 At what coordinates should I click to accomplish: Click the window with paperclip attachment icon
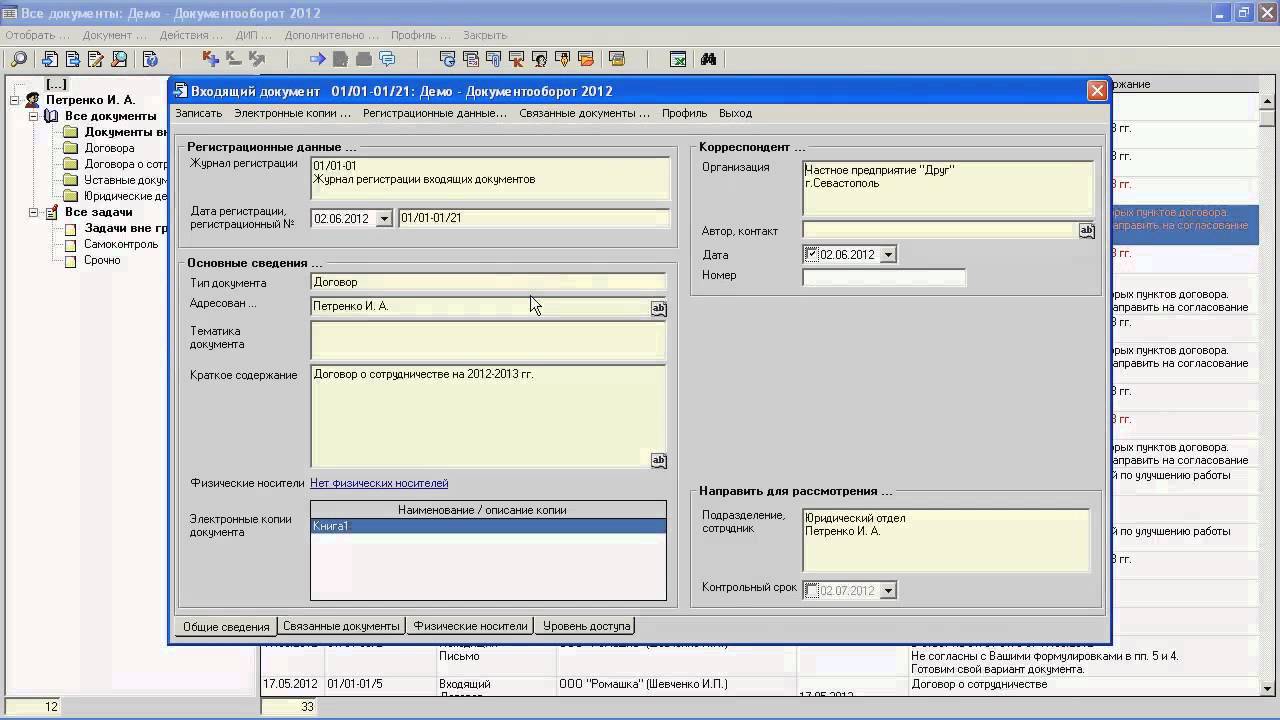coord(493,59)
